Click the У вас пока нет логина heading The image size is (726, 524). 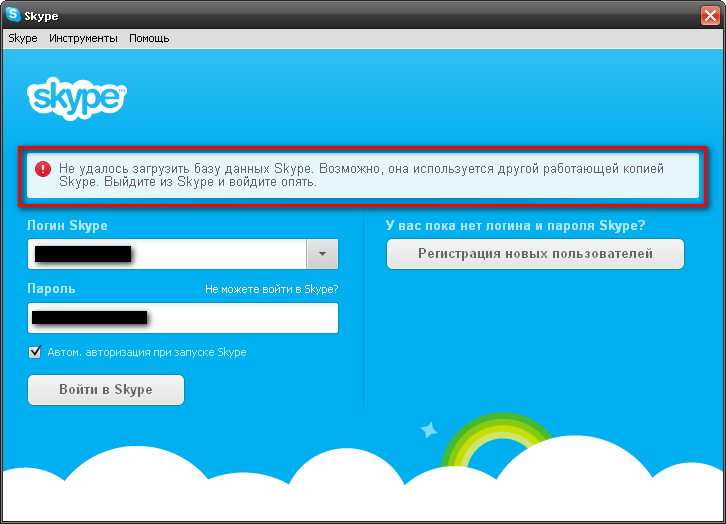pos(515,226)
